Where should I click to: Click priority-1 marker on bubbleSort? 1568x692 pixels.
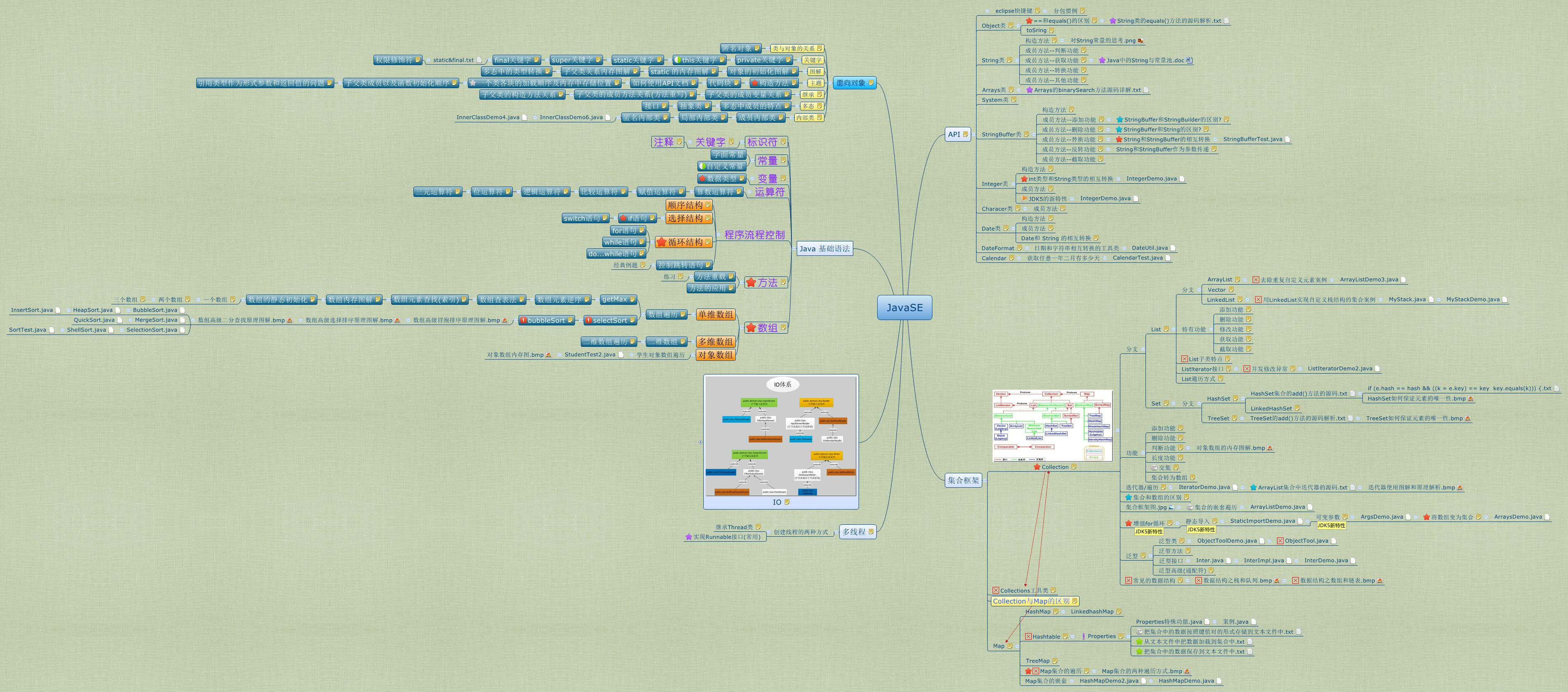523,320
